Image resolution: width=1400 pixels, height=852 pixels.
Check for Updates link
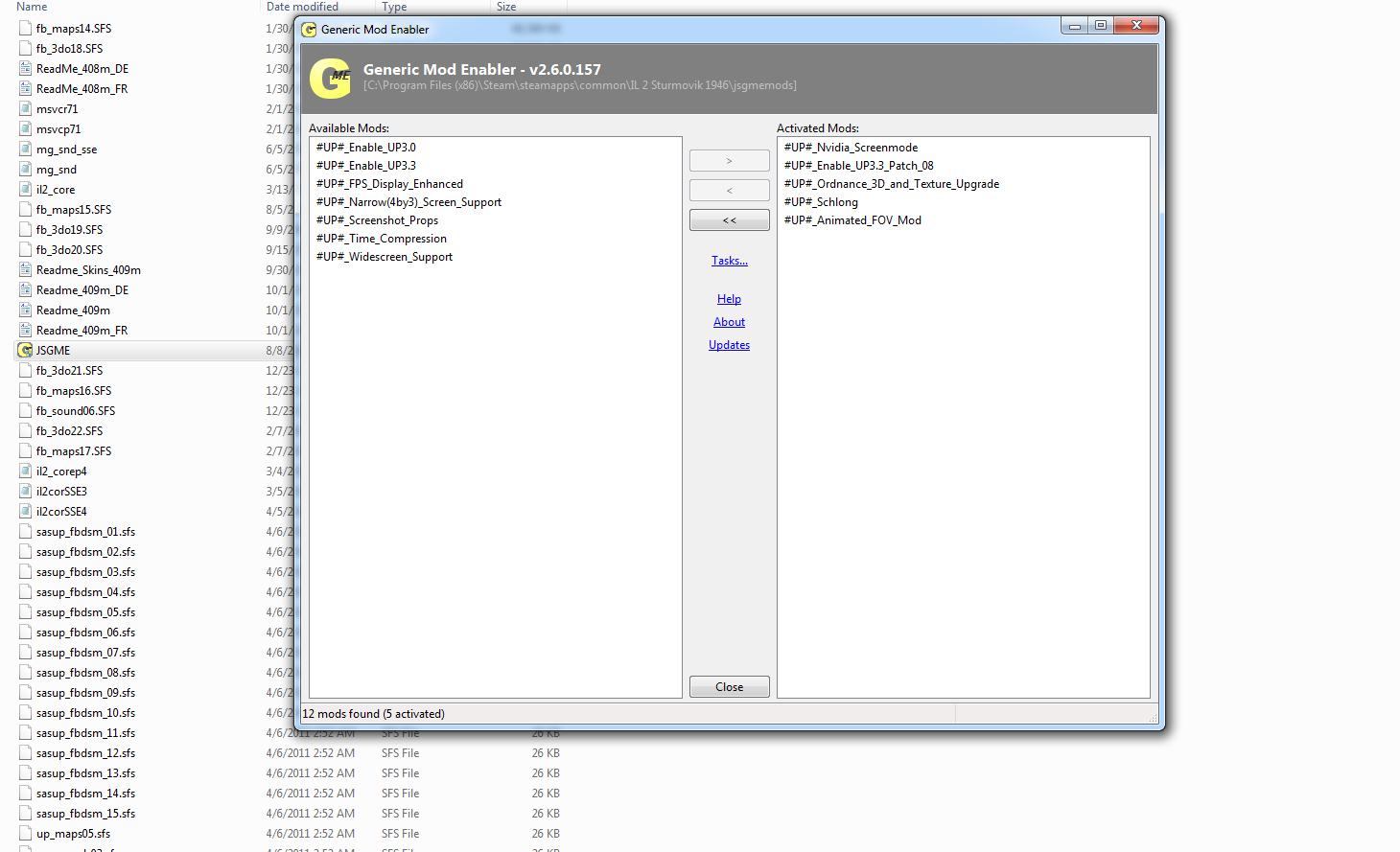[x=729, y=345]
